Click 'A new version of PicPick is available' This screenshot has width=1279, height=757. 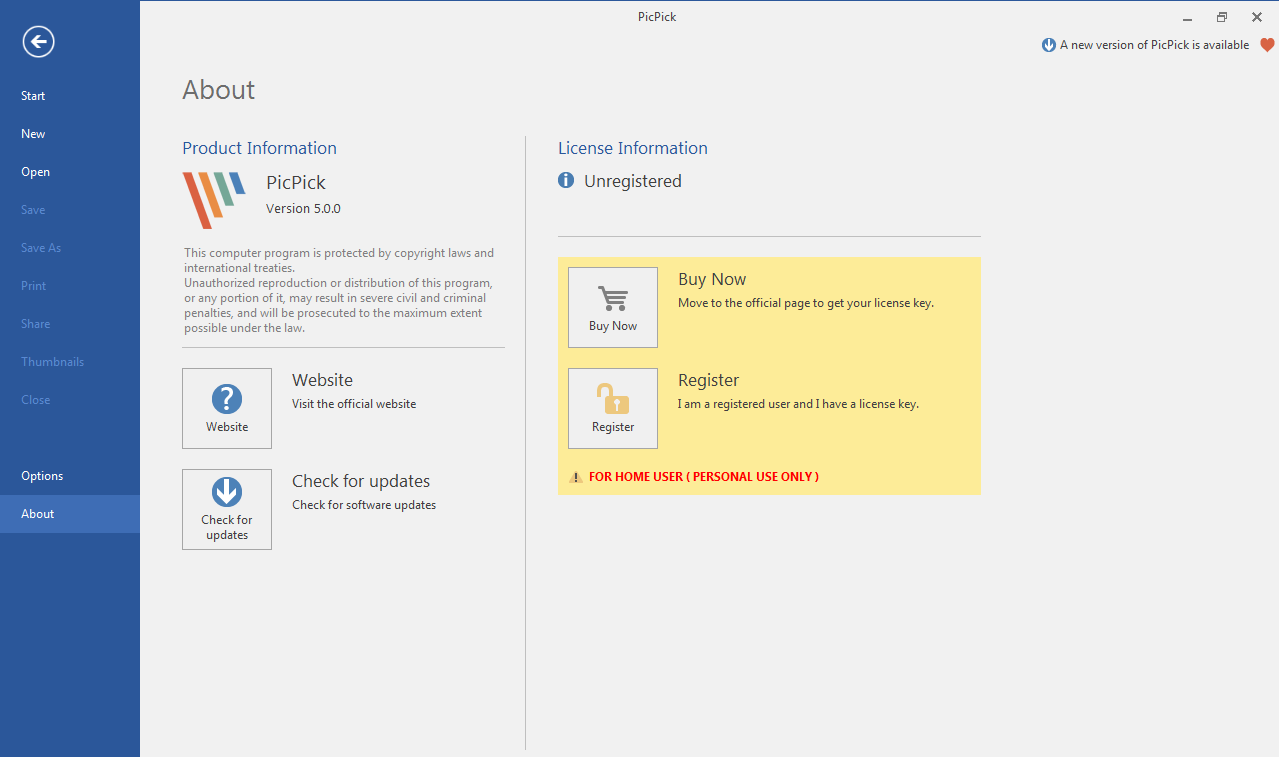[1154, 45]
